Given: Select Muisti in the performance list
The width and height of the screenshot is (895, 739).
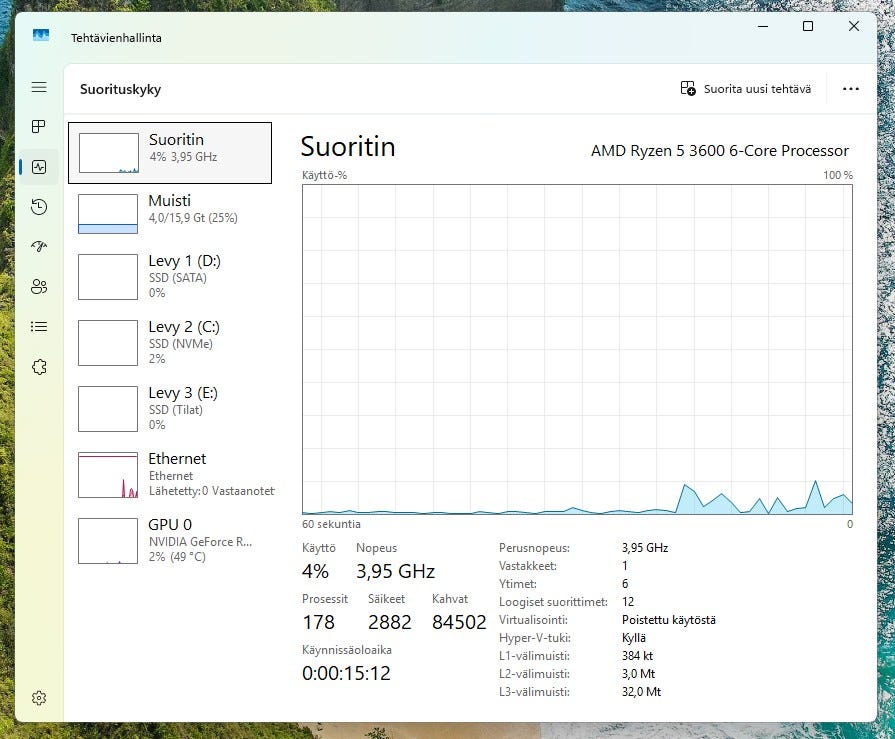Looking at the screenshot, I should click(170, 214).
